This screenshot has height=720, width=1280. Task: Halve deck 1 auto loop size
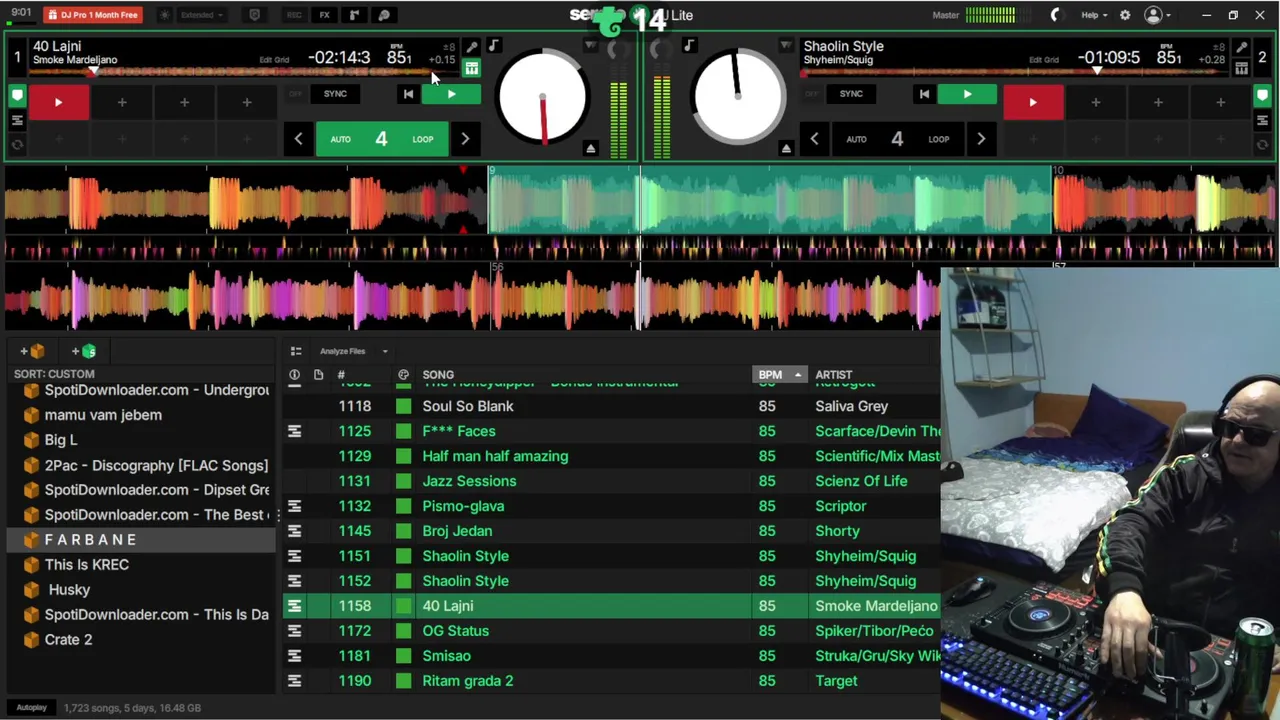298,139
